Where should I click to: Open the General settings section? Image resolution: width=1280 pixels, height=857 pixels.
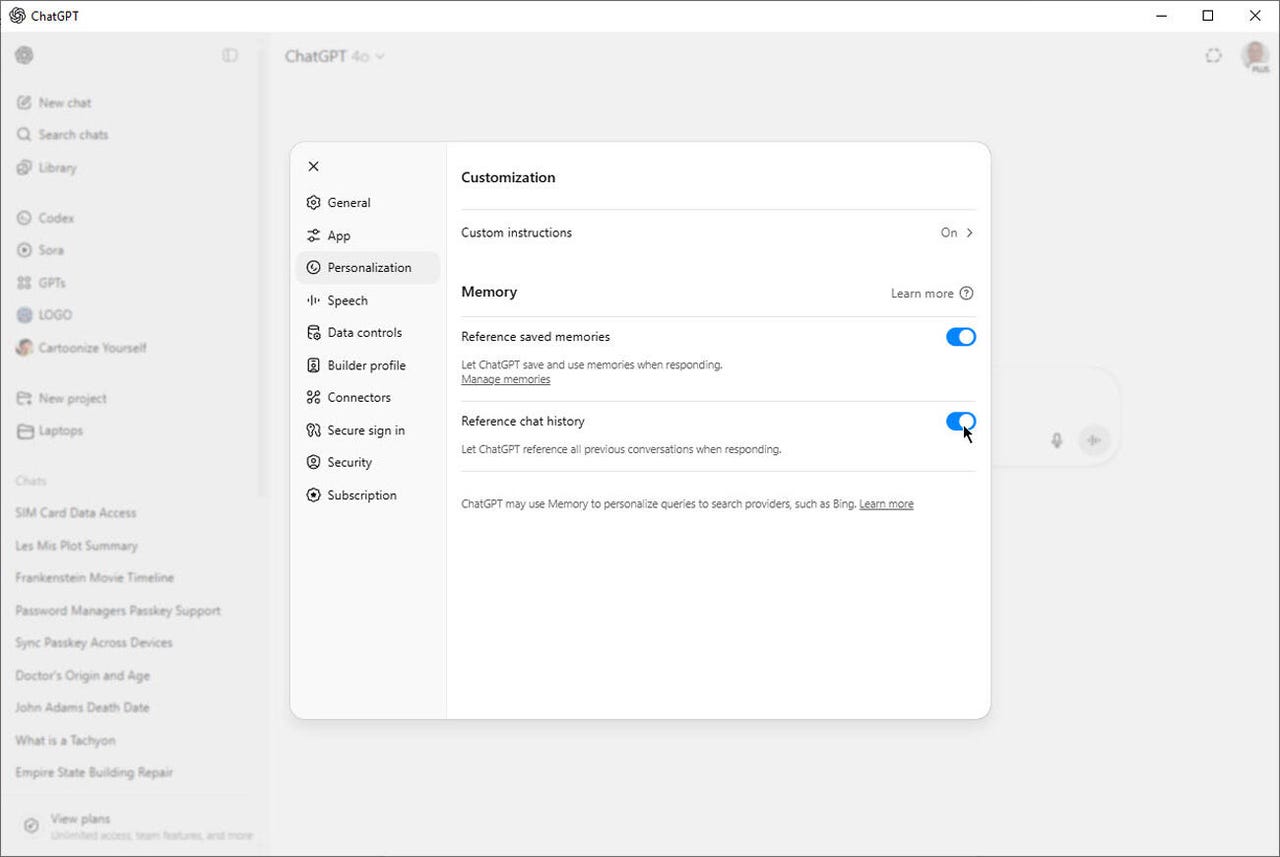coord(368,202)
